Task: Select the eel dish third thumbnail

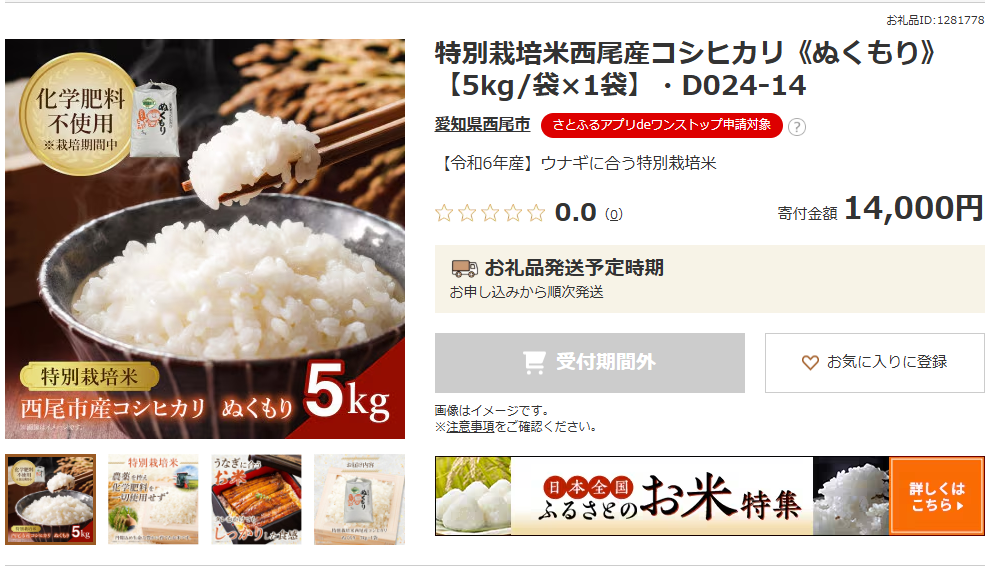Action: (x=256, y=499)
